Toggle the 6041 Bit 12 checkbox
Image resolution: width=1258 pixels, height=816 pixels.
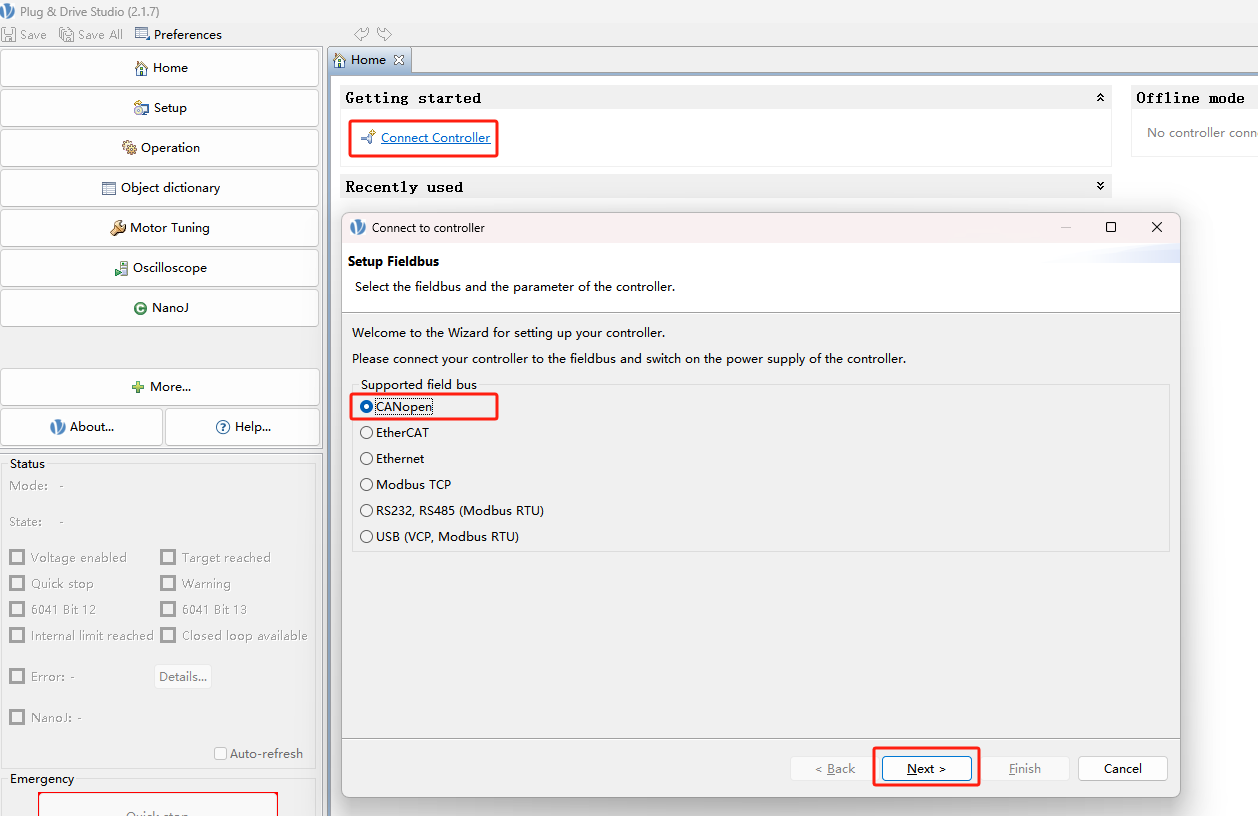[x=17, y=610]
